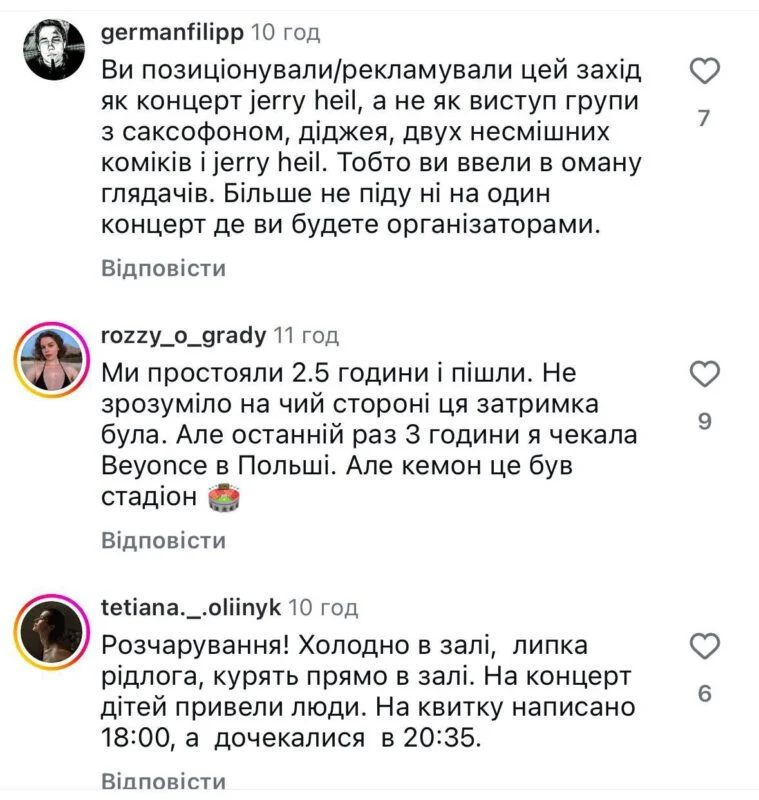
Task: Reply to germanfilipp's comment via Відповісти
Action: (x=163, y=268)
